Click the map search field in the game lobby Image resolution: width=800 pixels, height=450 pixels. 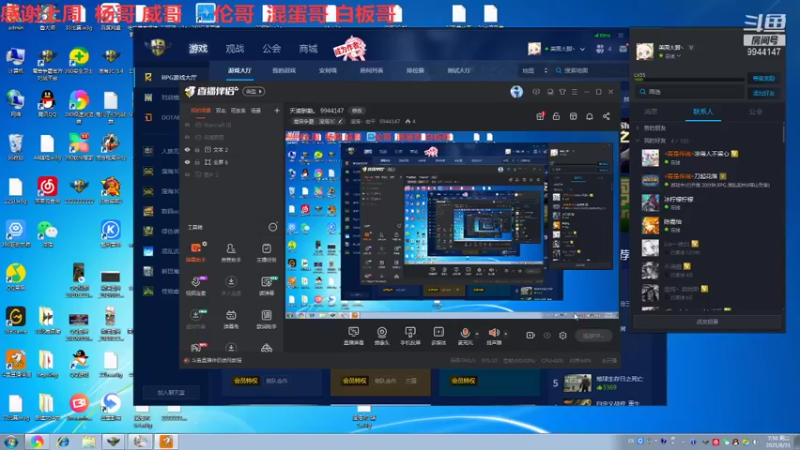(591, 70)
